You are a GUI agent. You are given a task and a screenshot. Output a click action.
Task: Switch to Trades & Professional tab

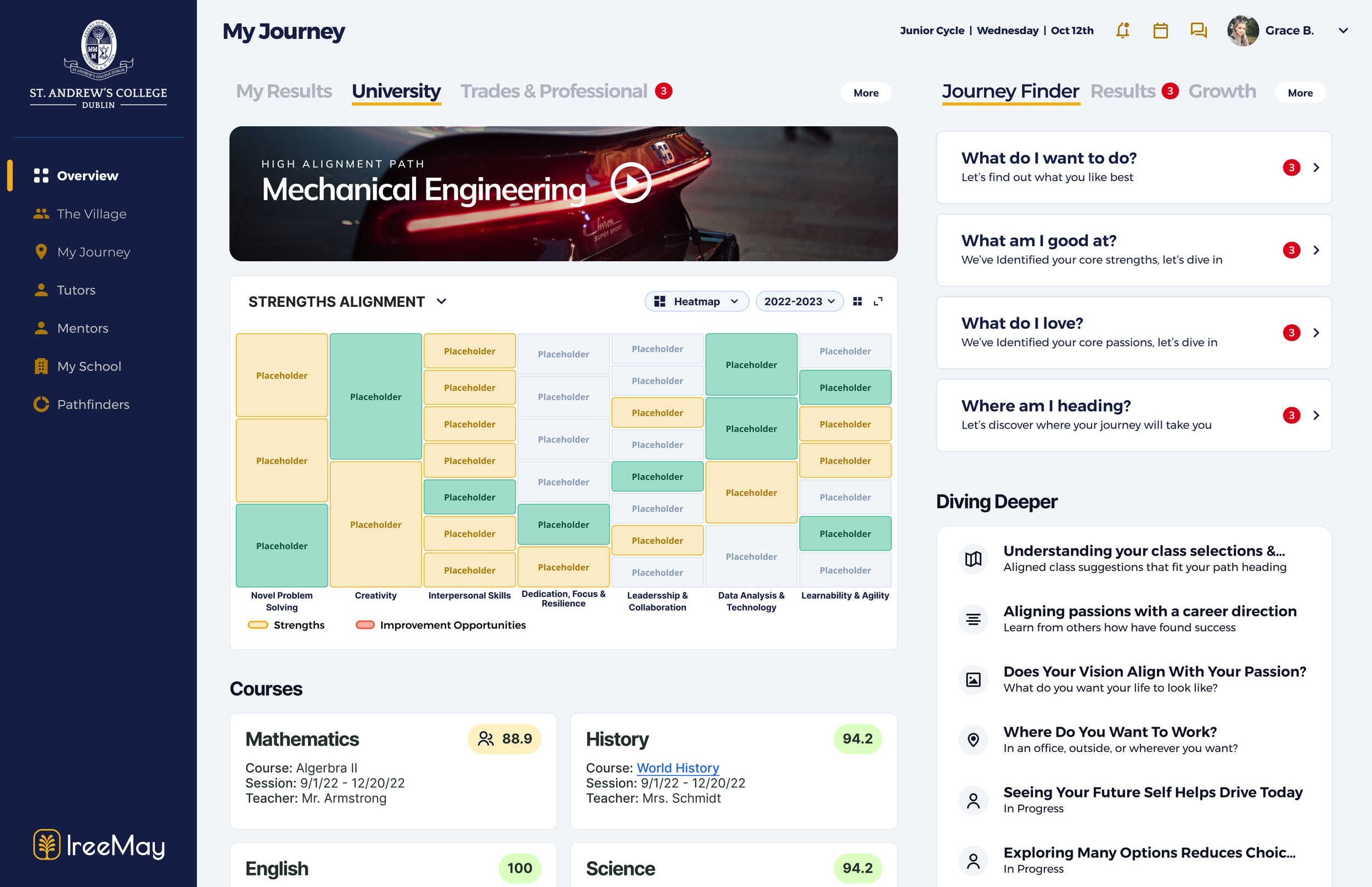click(x=553, y=91)
